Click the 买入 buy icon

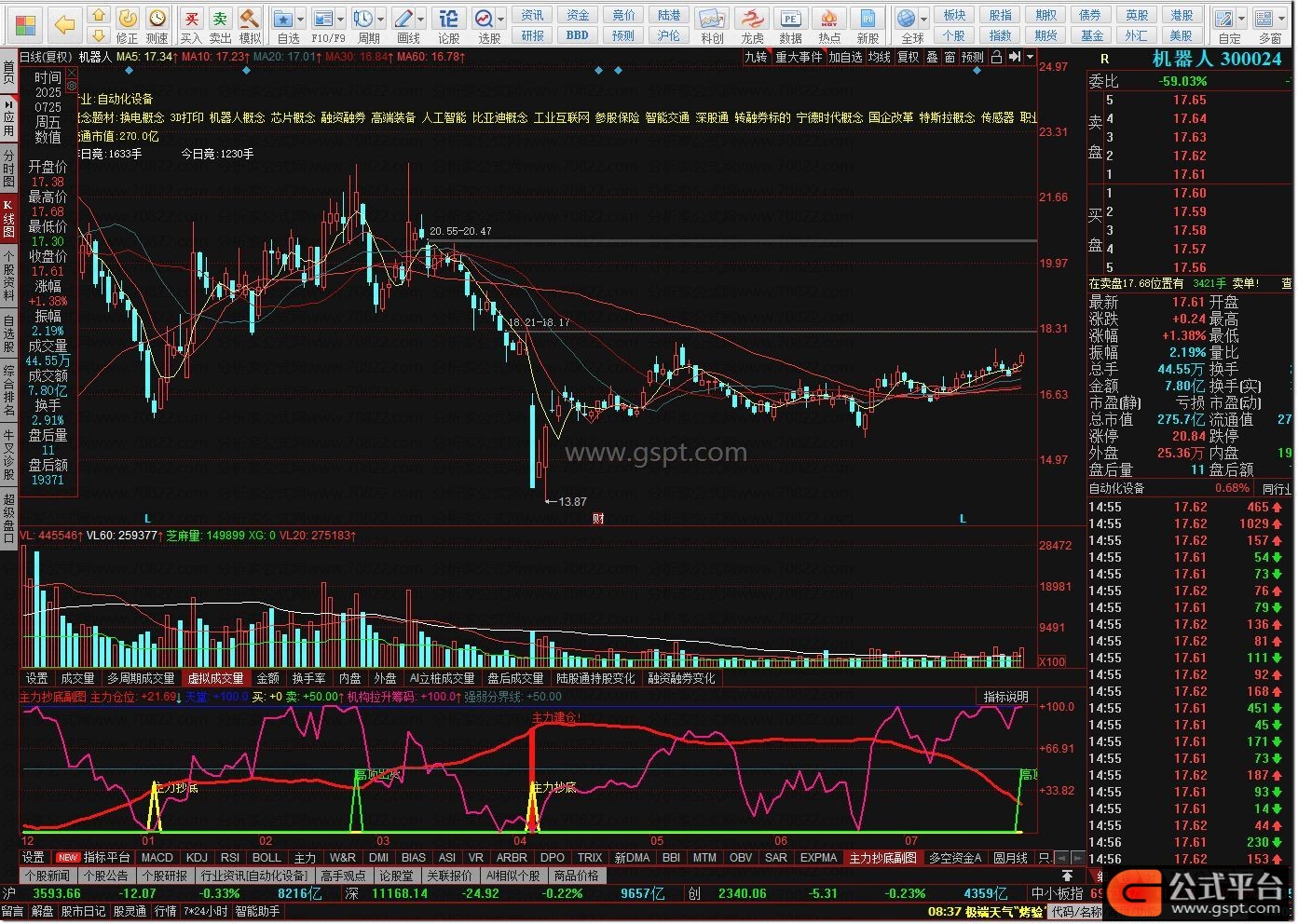coord(191,26)
